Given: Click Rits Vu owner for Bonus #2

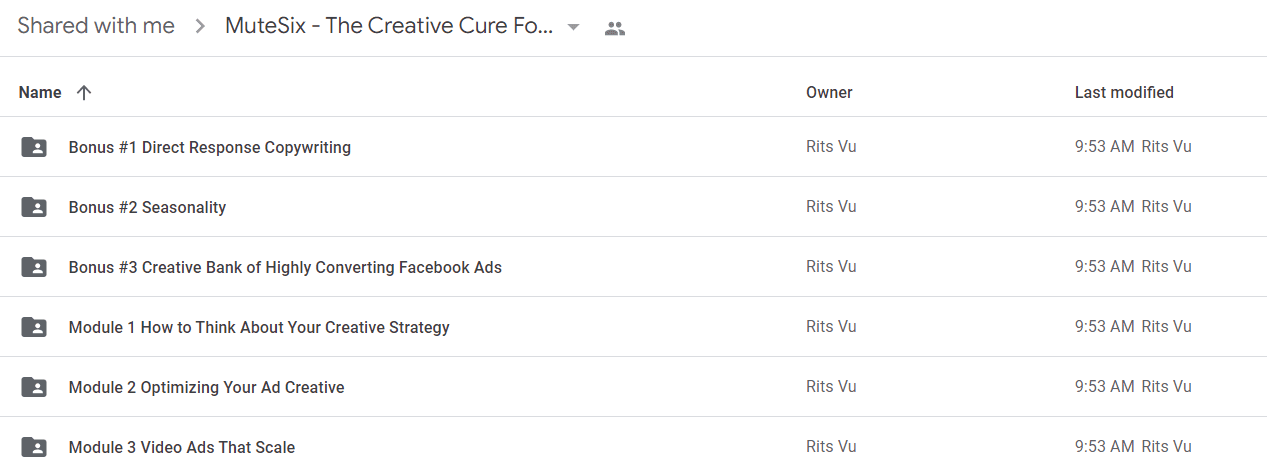Looking at the screenshot, I should coord(831,207).
